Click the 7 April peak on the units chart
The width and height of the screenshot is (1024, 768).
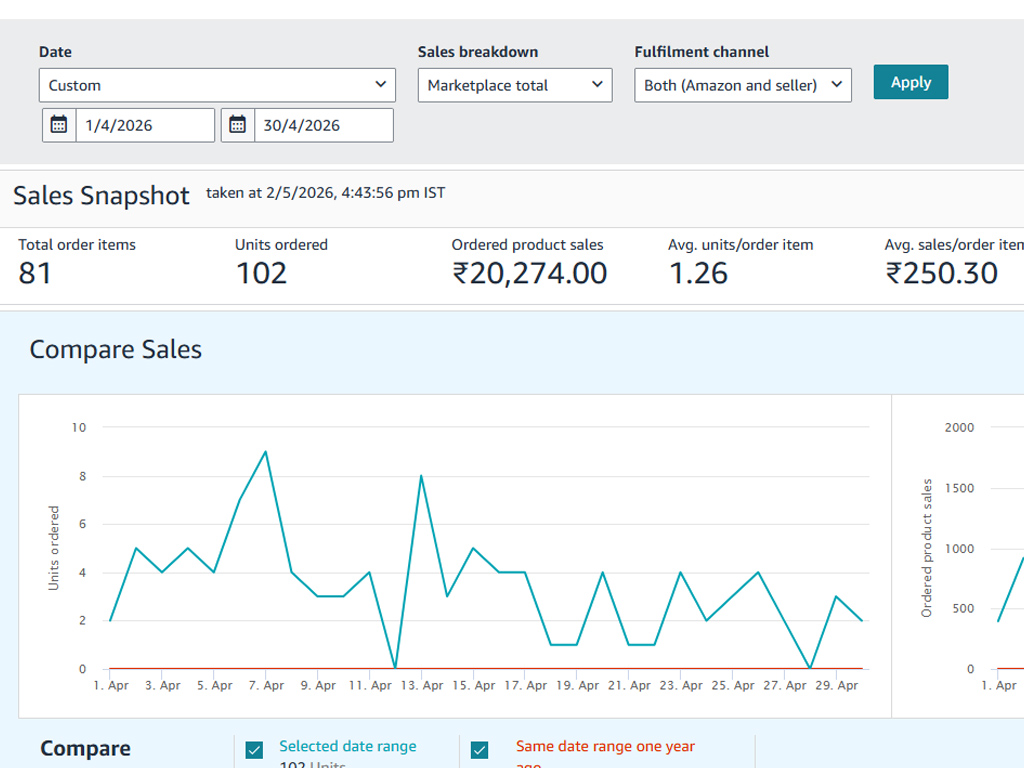(265, 451)
